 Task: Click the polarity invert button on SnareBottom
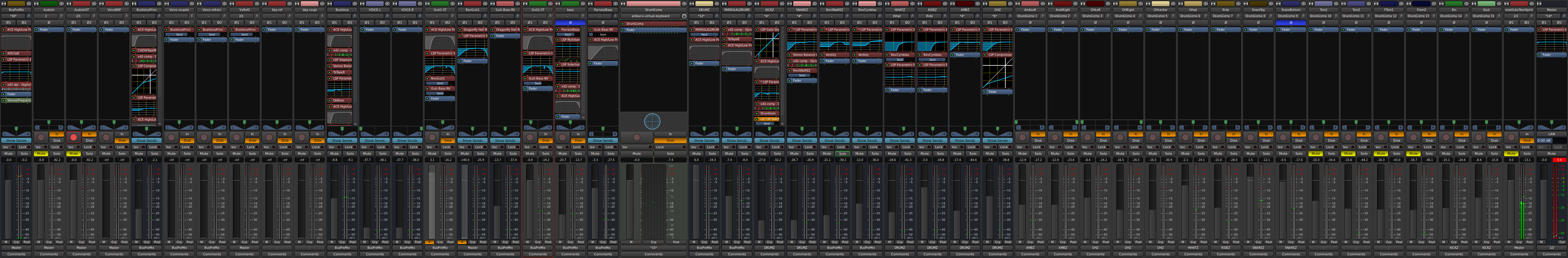[1290, 22]
